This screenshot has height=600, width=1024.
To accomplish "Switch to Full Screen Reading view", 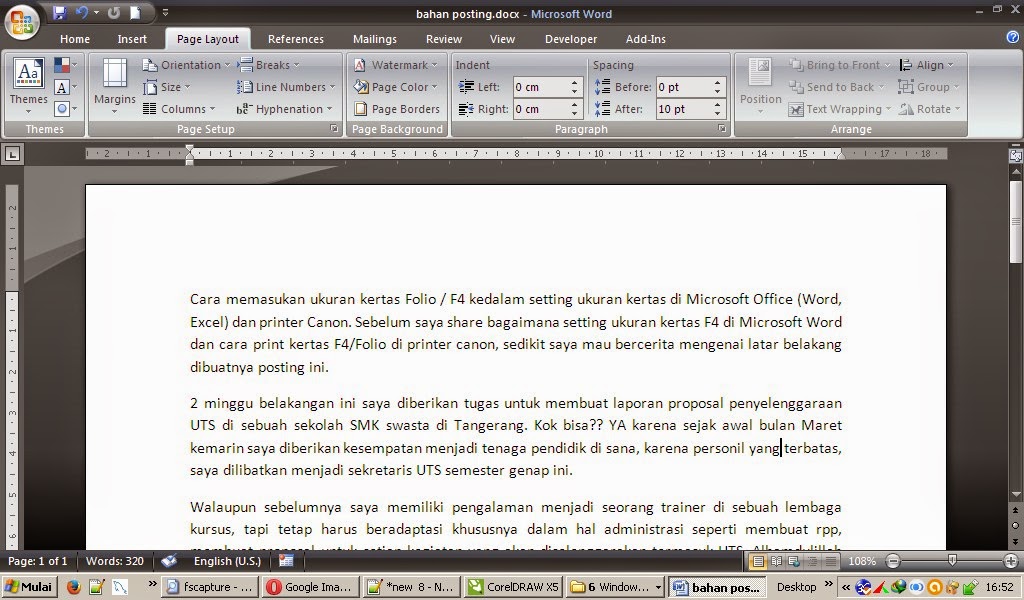I will tap(776, 561).
